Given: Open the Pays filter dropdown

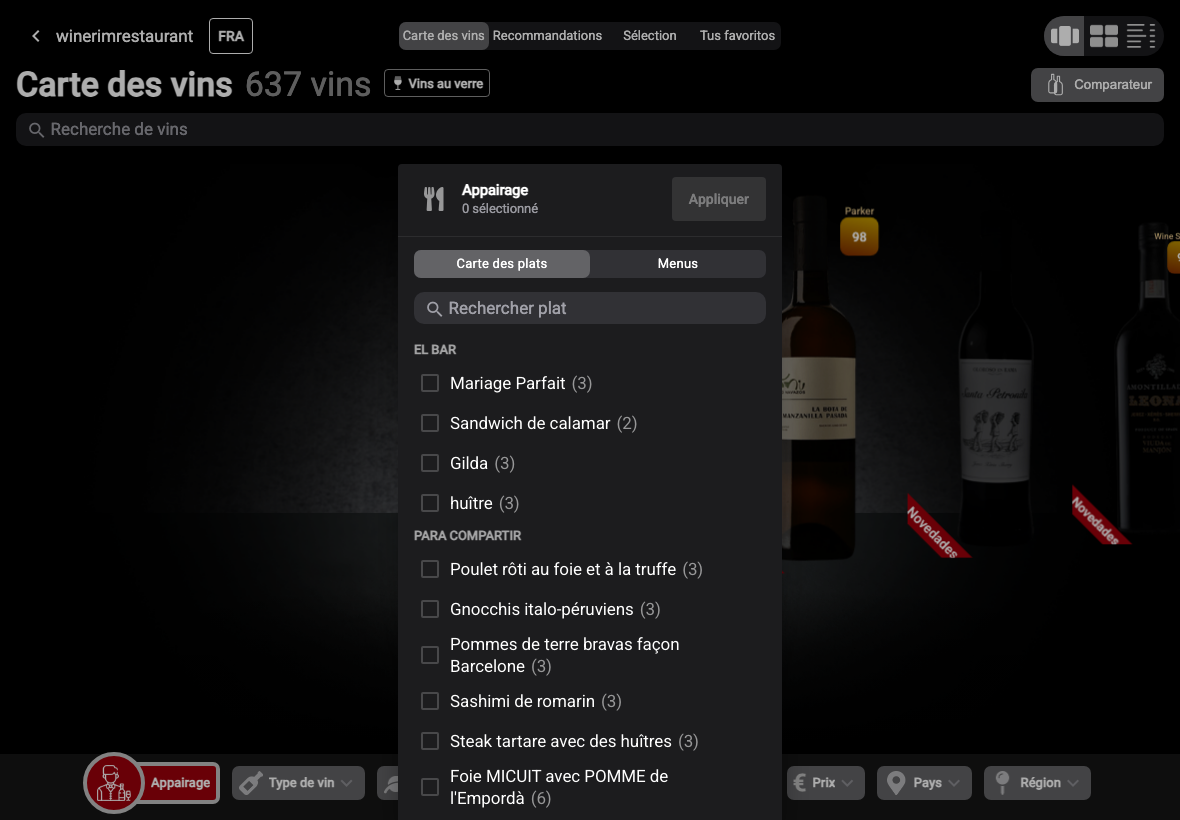Looking at the screenshot, I should [x=924, y=783].
